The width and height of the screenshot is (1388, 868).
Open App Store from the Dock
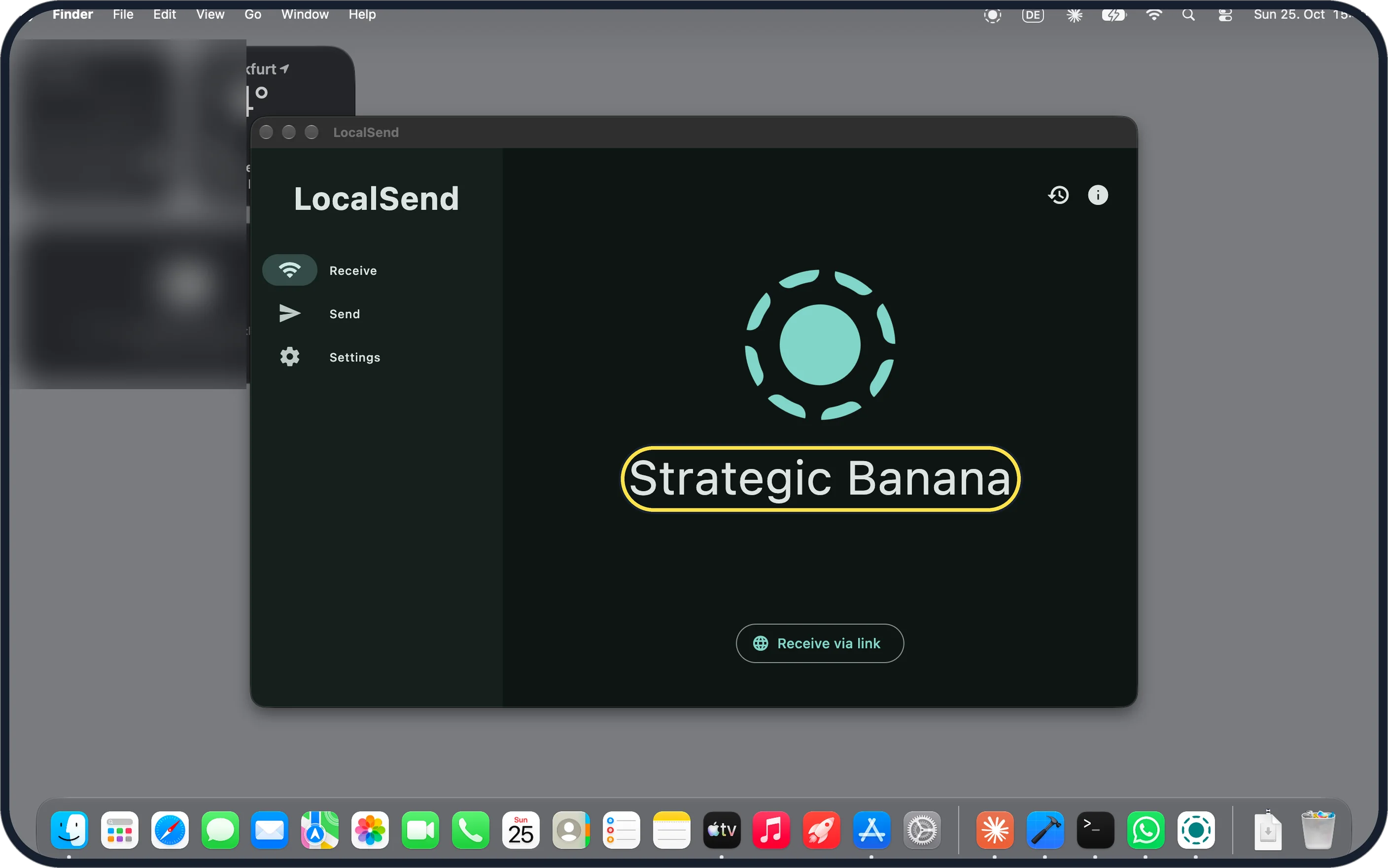tap(872, 830)
